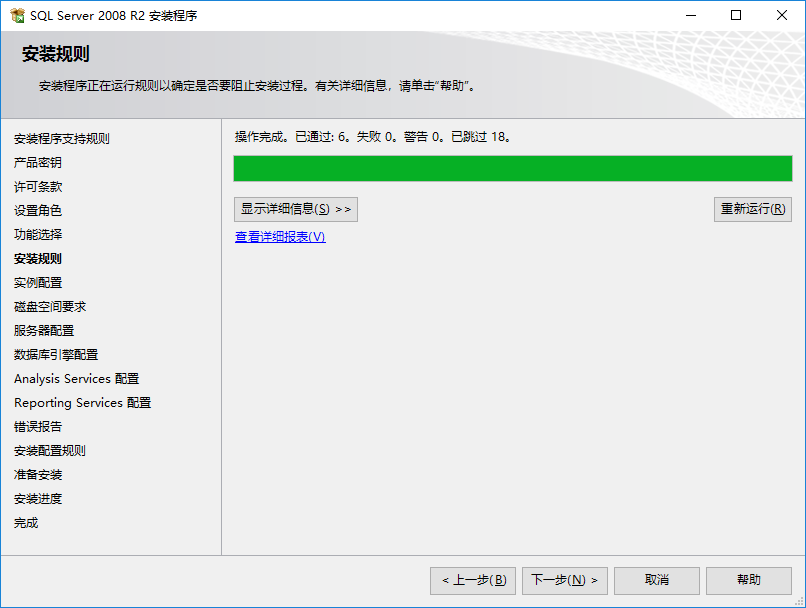This screenshot has height=608, width=806.
Task: Click the 取消 button
Action: (656, 581)
